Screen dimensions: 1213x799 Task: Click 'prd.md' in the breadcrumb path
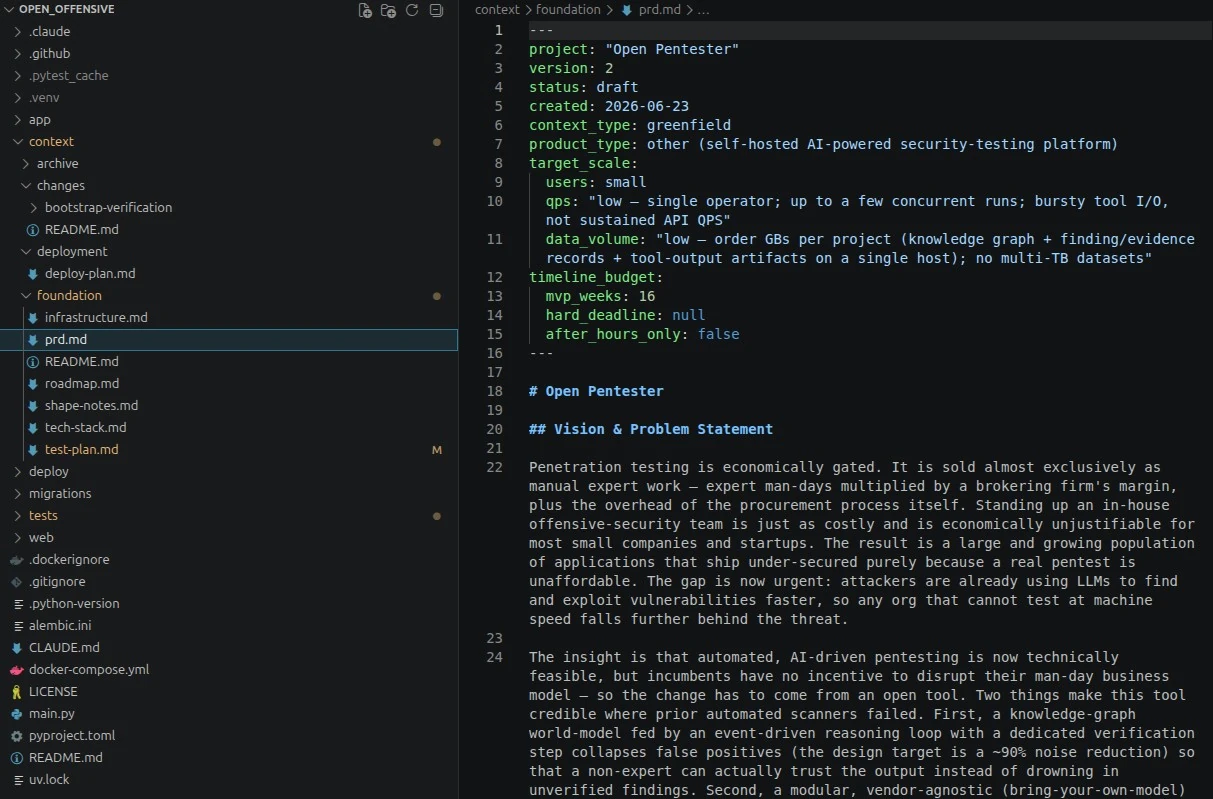pyautogui.click(x=658, y=9)
